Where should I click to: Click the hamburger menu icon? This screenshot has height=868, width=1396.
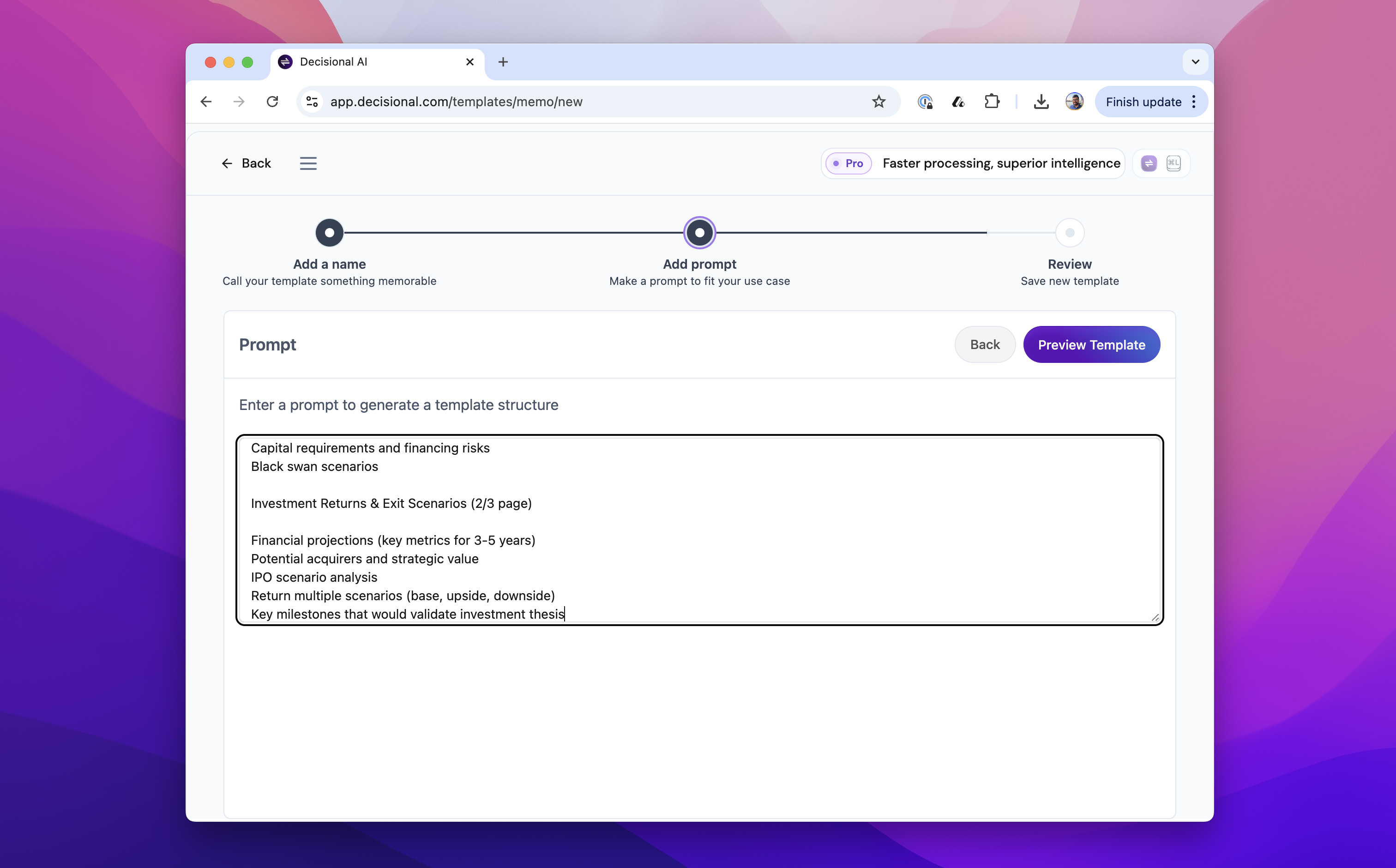308,163
